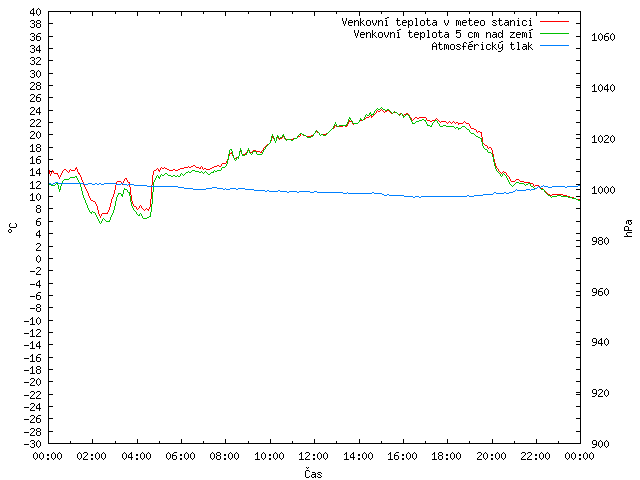
Task: Click right axis value 940
Action: [x=600, y=342]
